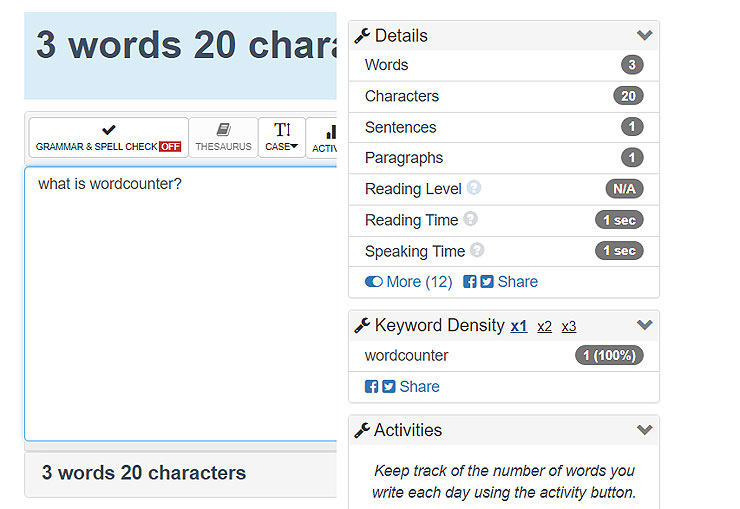This screenshot has width=740, height=509.
Task: Collapse the Activities panel chevron
Action: [644, 430]
